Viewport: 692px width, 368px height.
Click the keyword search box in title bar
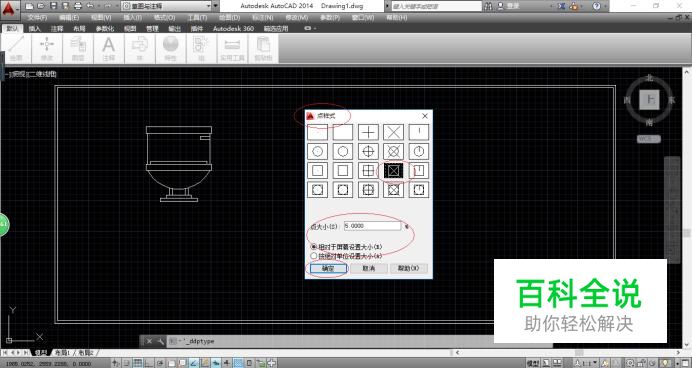tap(436, 6)
